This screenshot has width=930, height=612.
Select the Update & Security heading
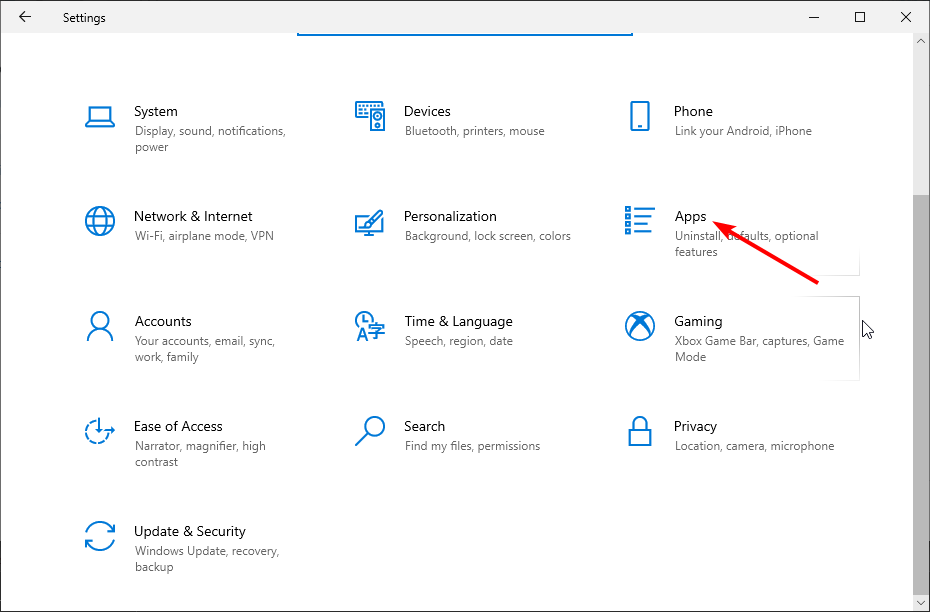pyautogui.click(x=190, y=531)
